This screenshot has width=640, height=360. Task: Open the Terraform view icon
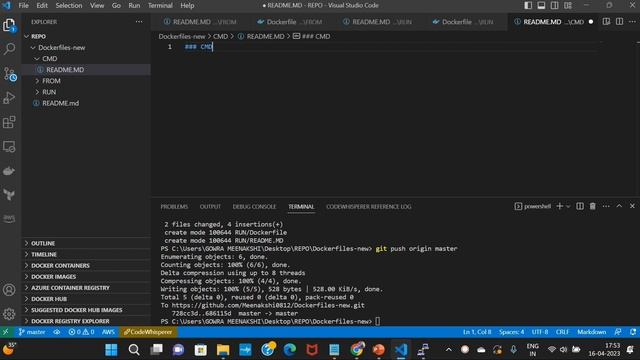9,195
